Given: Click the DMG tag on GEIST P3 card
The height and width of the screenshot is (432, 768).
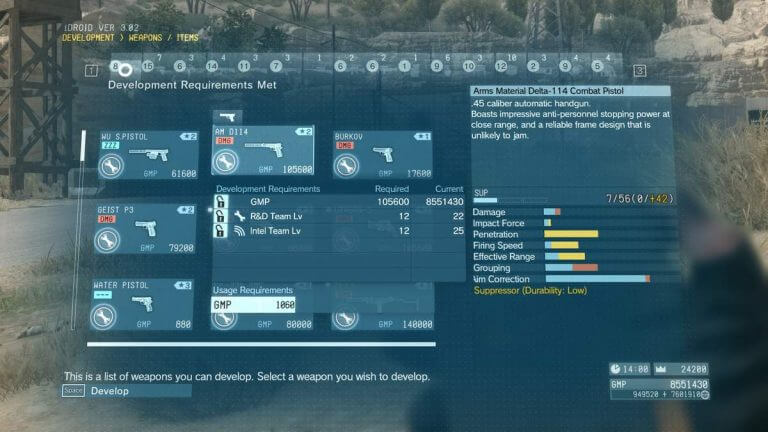Looking at the screenshot, I should tap(106, 219).
